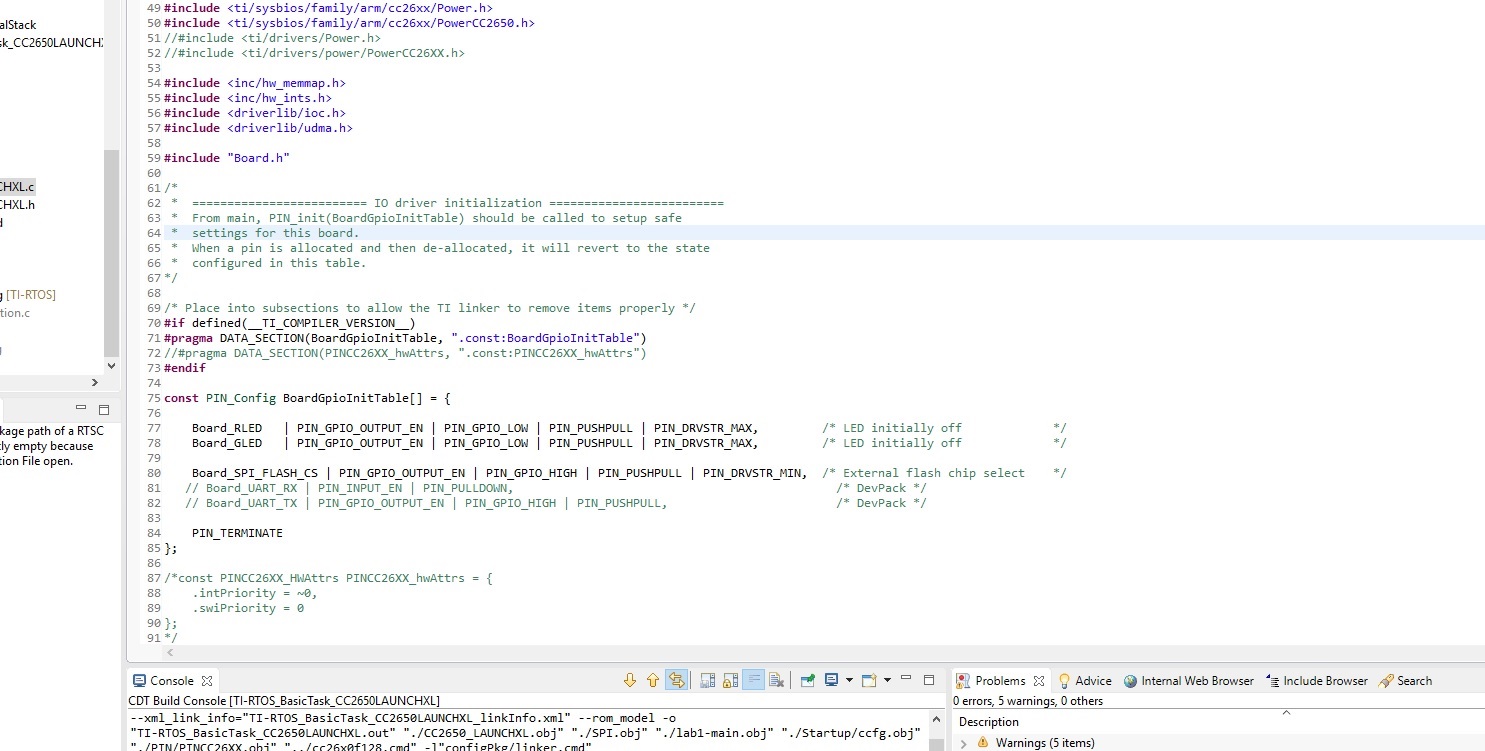Switch to the Problems tab
The image size is (1485, 751).
[1000, 681]
